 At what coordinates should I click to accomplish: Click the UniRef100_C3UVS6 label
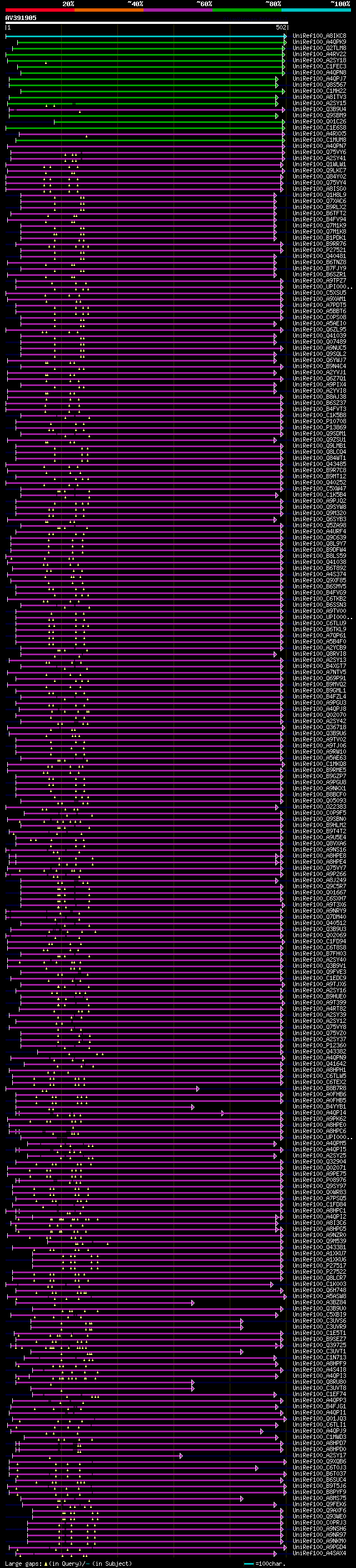click(x=319, y=1321)
